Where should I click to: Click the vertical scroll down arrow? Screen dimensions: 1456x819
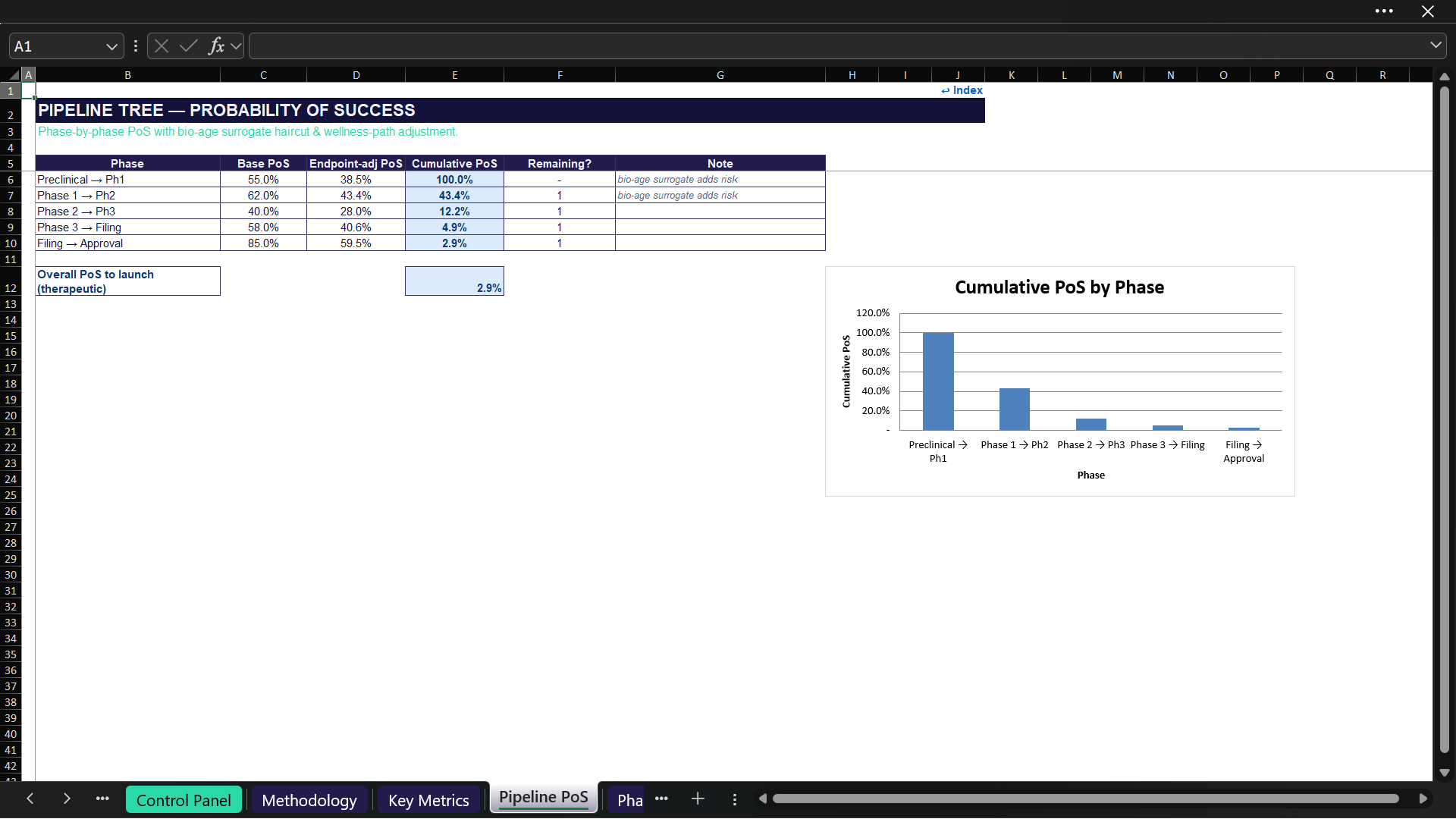(1445, 773)
